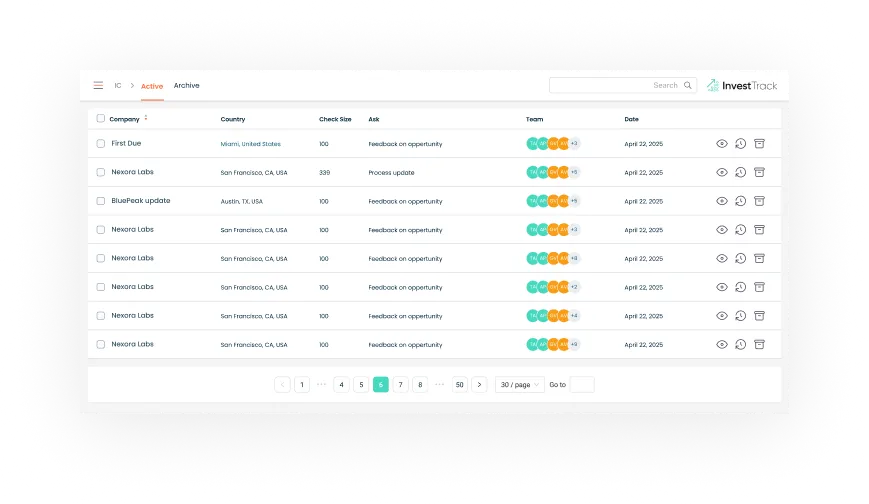Image resolution: width=869 pixels, height=504 pixels.
Task: Open history for BluePeak update
Action: (x=740, y=201)
